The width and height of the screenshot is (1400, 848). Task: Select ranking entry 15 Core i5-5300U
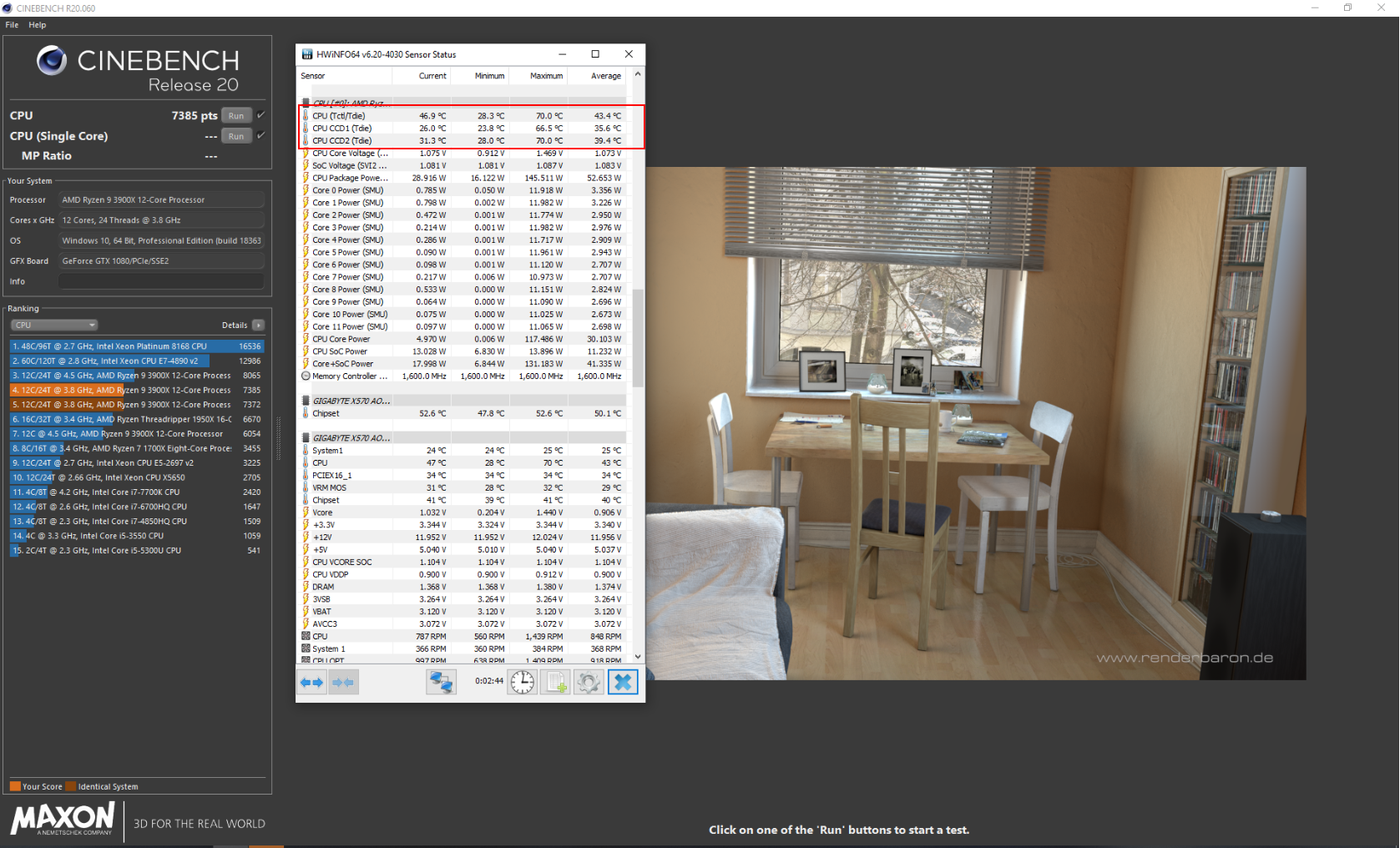click(x=137, y=551)
